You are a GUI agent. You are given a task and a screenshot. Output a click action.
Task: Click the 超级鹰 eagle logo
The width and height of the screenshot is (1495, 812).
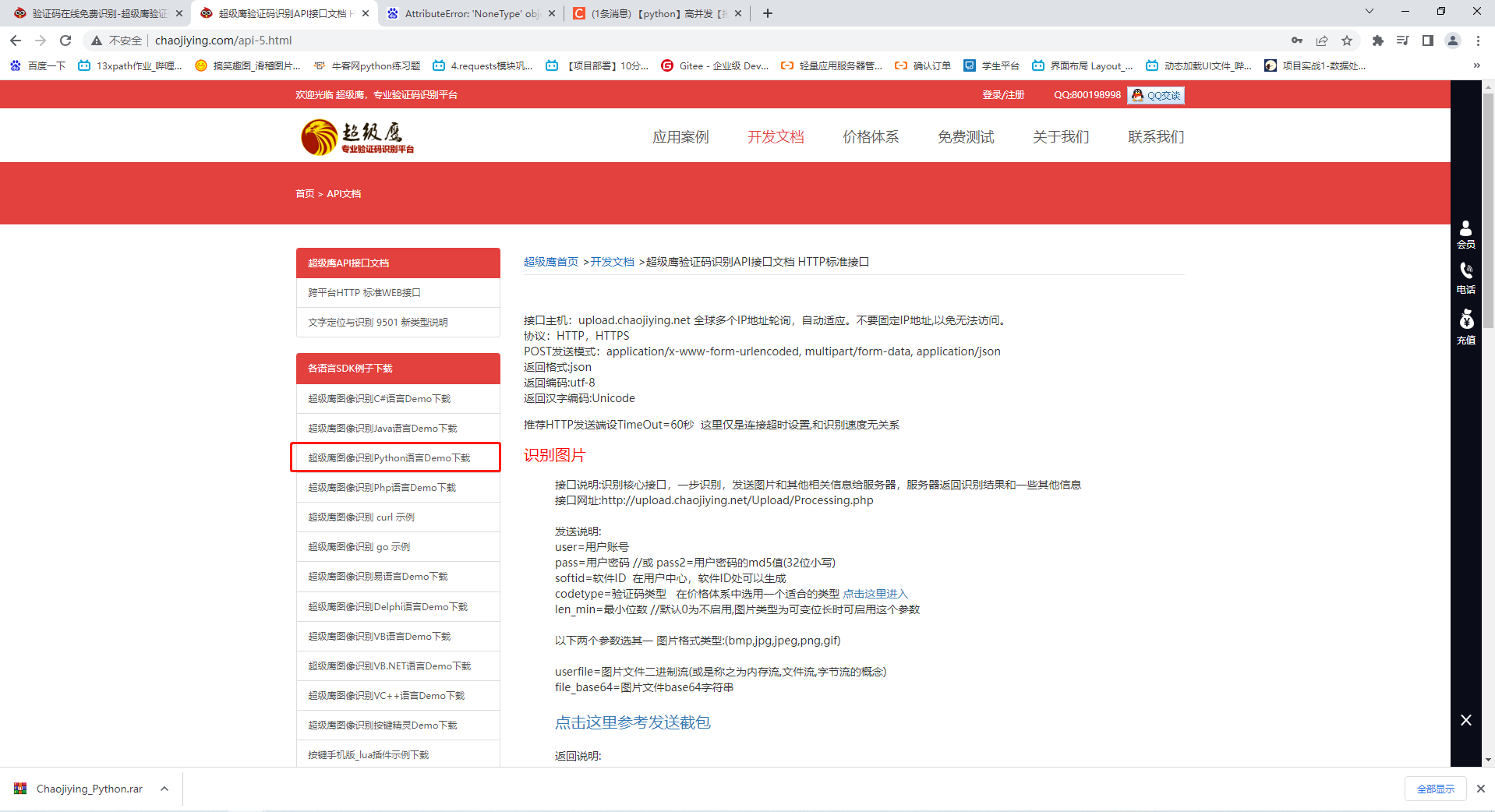pos(357,137)
